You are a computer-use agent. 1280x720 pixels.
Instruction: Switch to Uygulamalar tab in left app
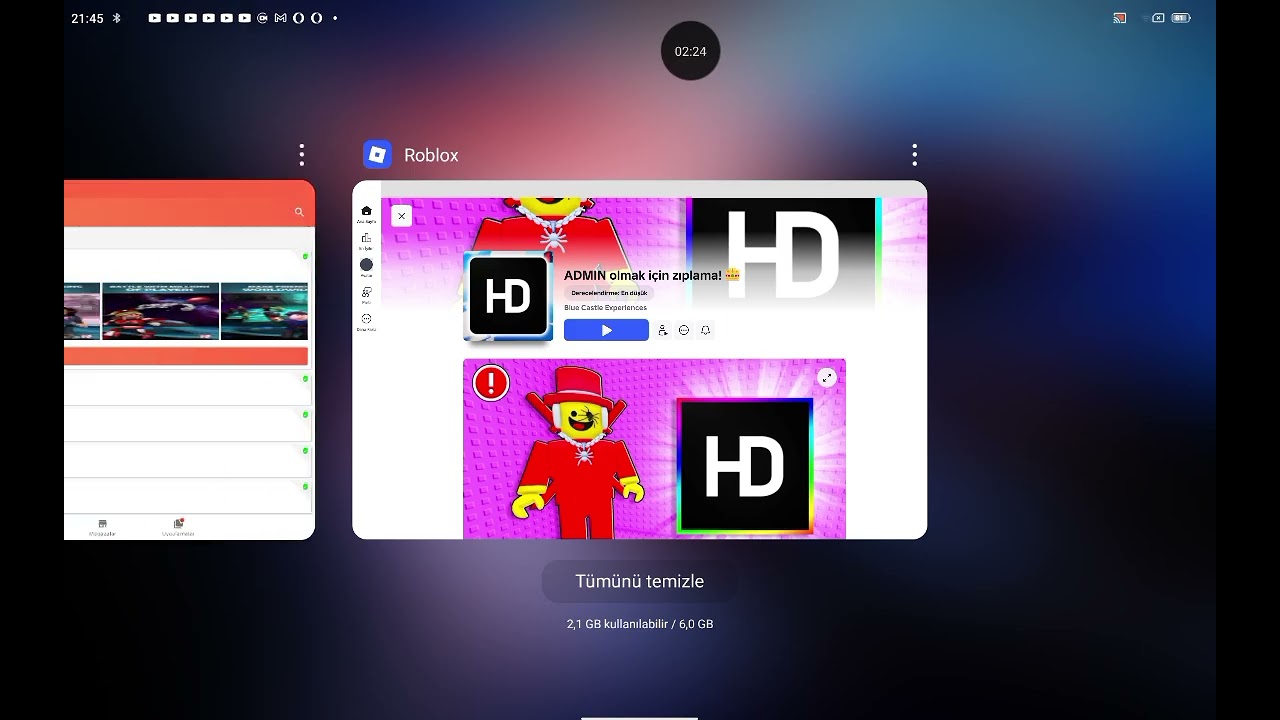tap(178, 527)
